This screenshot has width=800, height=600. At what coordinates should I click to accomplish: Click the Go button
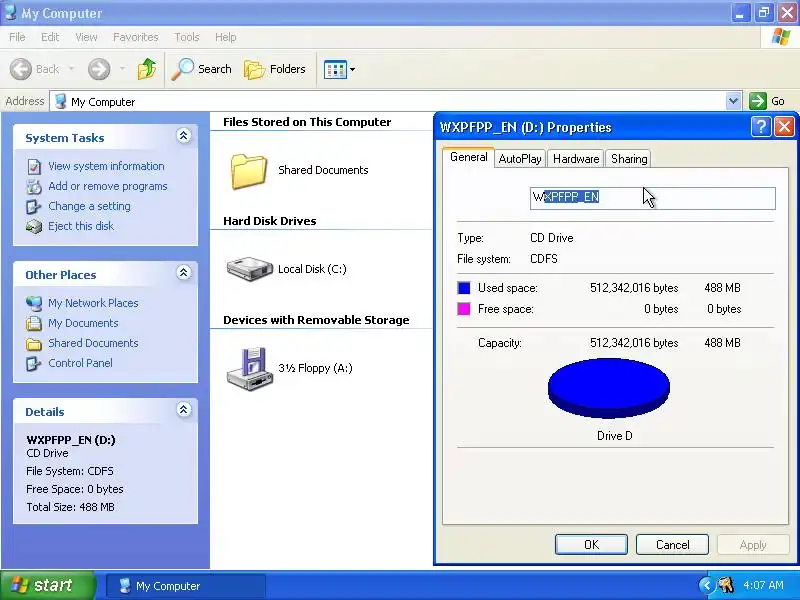coord(767,101)
